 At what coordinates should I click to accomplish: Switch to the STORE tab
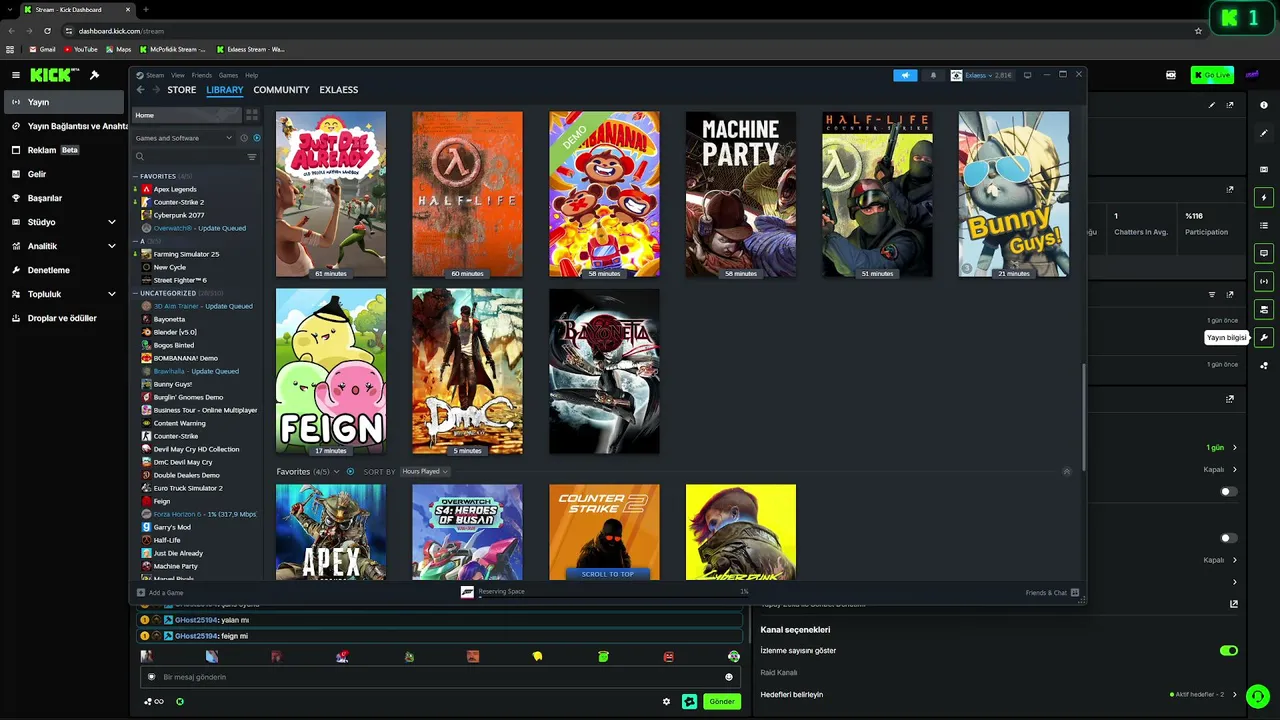(182, 90)
